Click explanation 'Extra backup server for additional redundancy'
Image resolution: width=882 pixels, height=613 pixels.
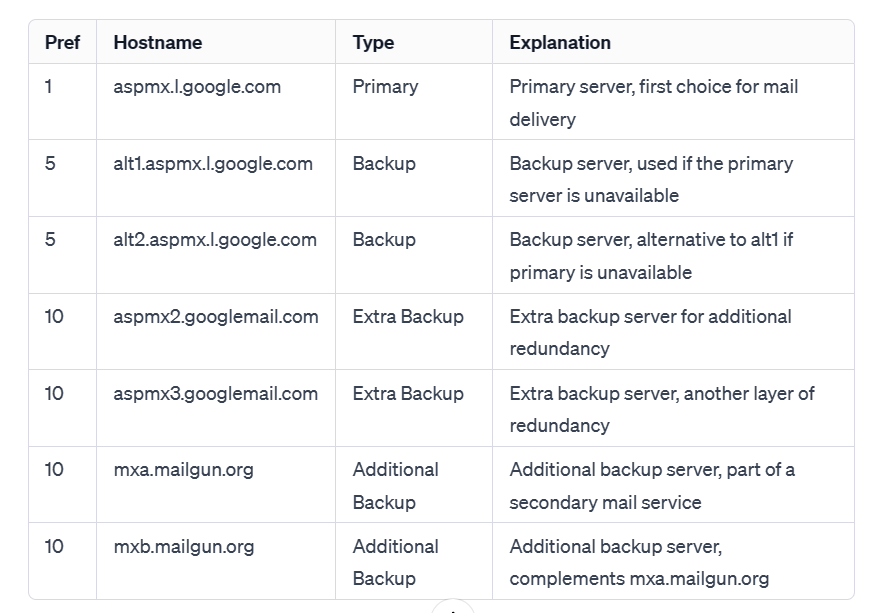[650, 332]
